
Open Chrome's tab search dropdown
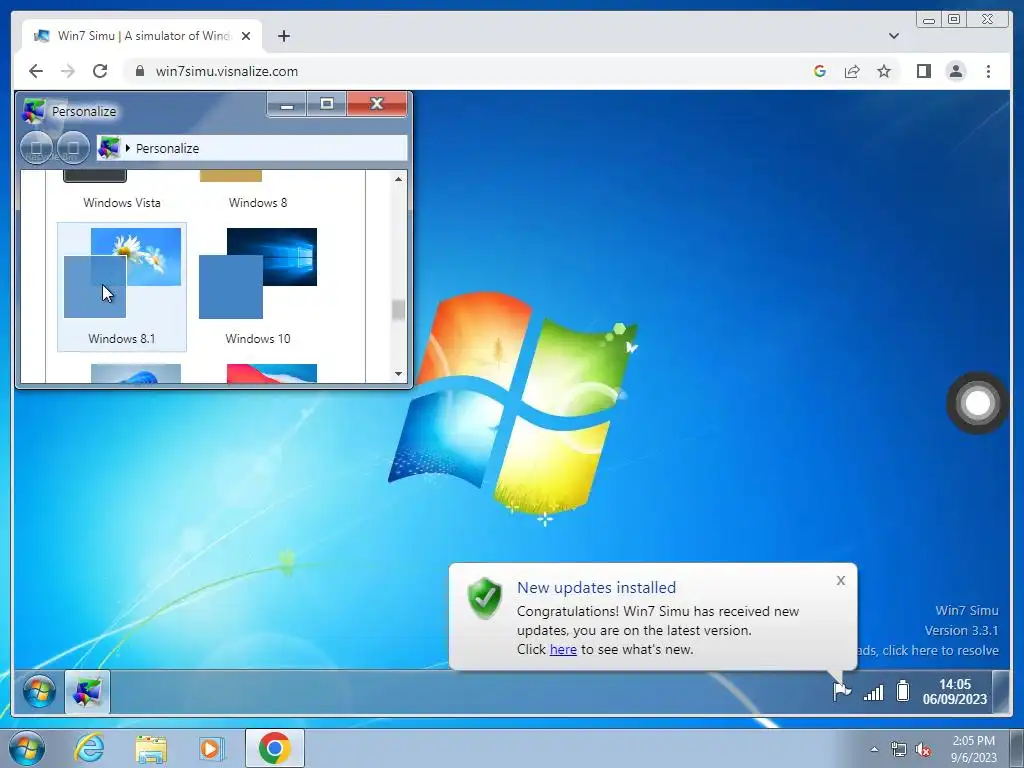point(894,36)
